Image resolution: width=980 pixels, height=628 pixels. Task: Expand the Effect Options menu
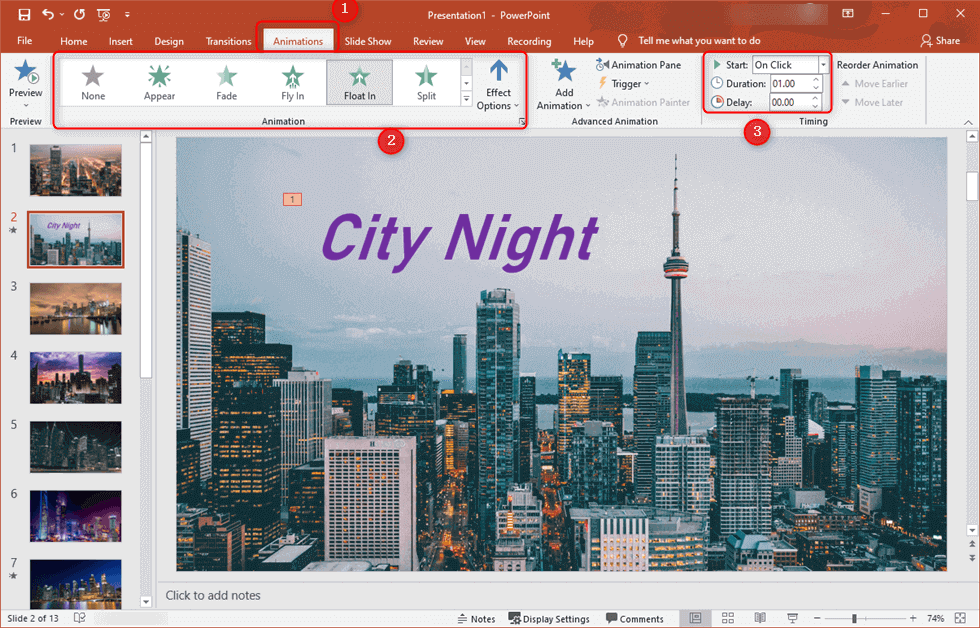[498, 85]
